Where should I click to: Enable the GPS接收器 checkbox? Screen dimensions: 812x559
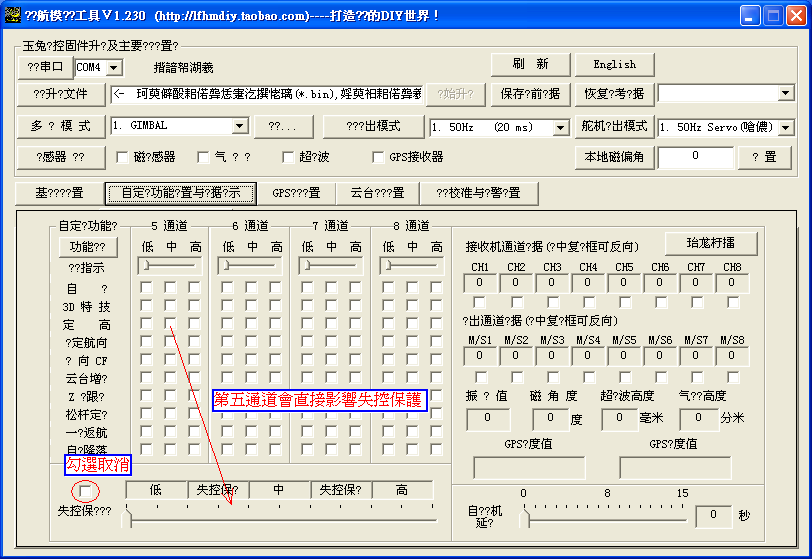[379, 157]
